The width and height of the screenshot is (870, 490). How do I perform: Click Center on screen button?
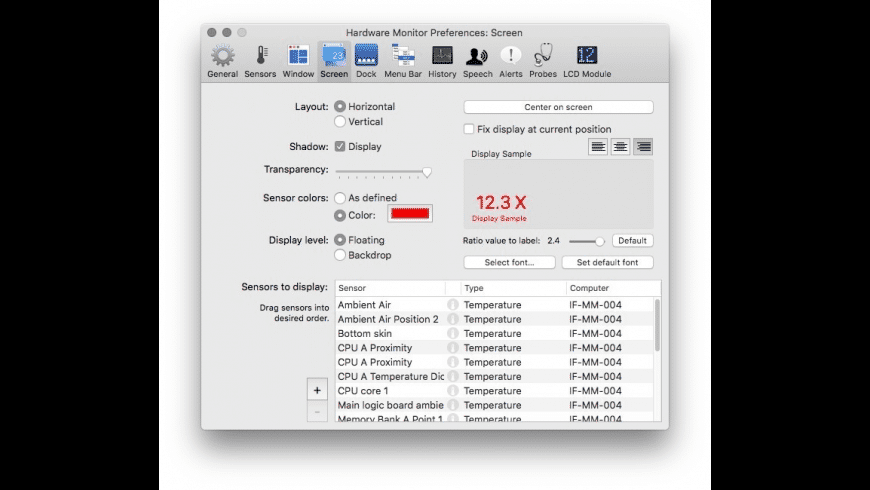tap(558, 107)
